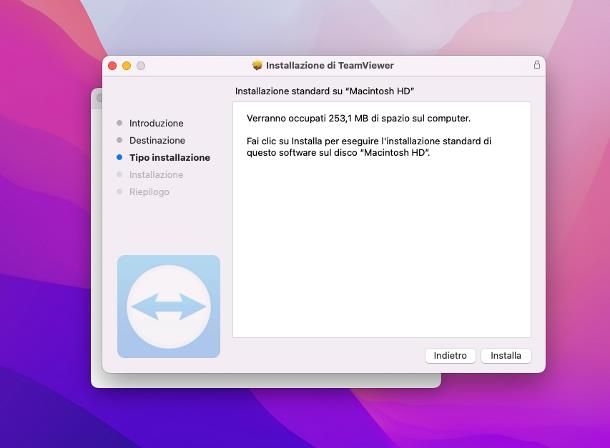Click the Installa button

coord(506,356)
